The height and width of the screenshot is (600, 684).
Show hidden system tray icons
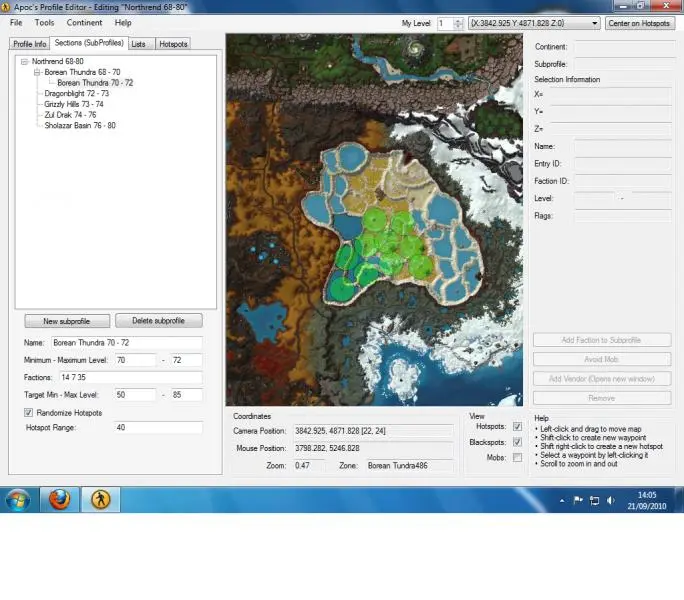click(561, 499)
